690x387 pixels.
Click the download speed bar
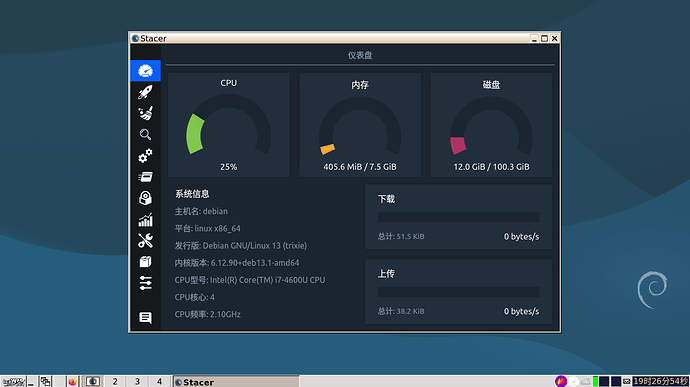point(459,217)
